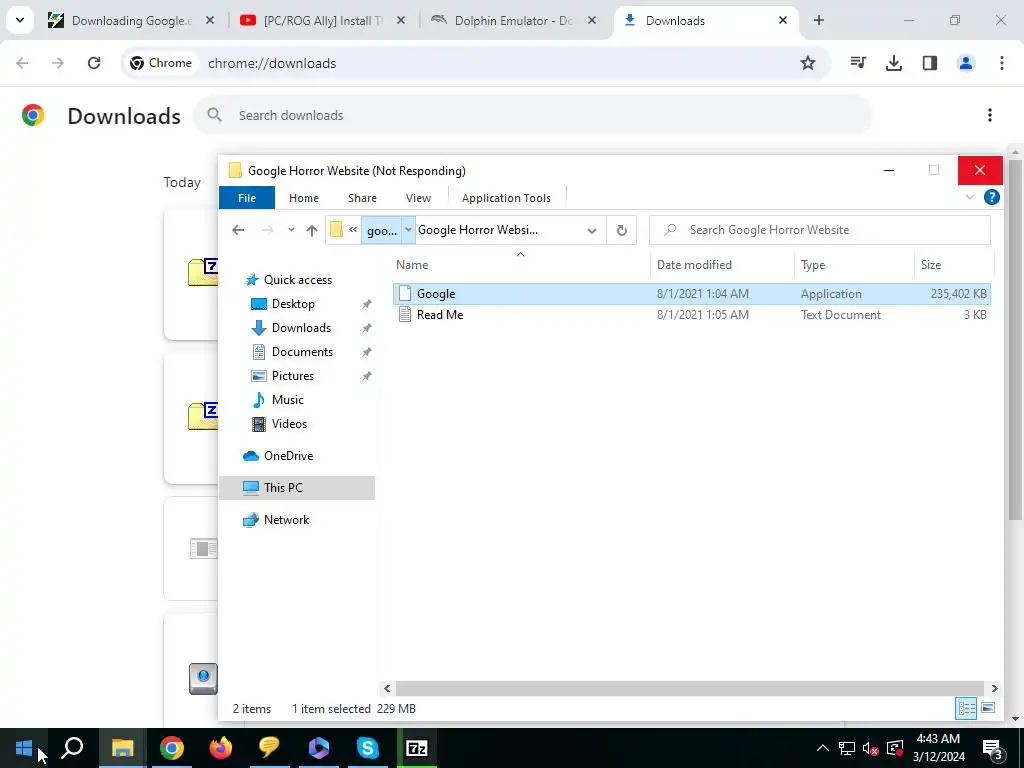Click Explorer horizontal scrollbar left arrow

387,688
